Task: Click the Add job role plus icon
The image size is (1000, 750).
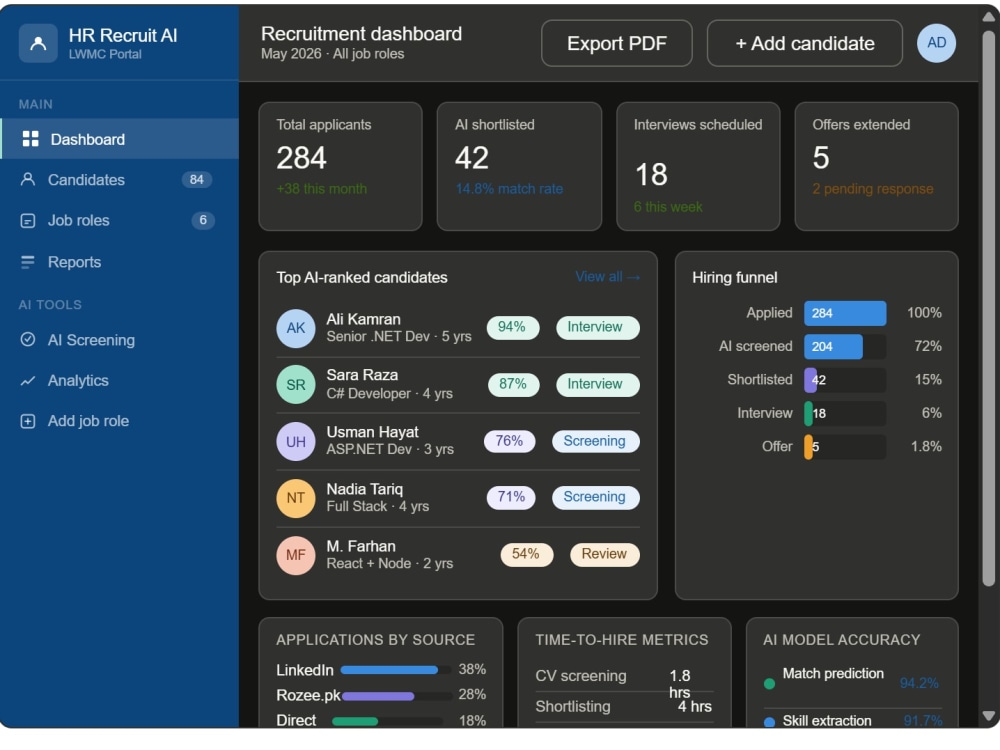Action: 27,421
